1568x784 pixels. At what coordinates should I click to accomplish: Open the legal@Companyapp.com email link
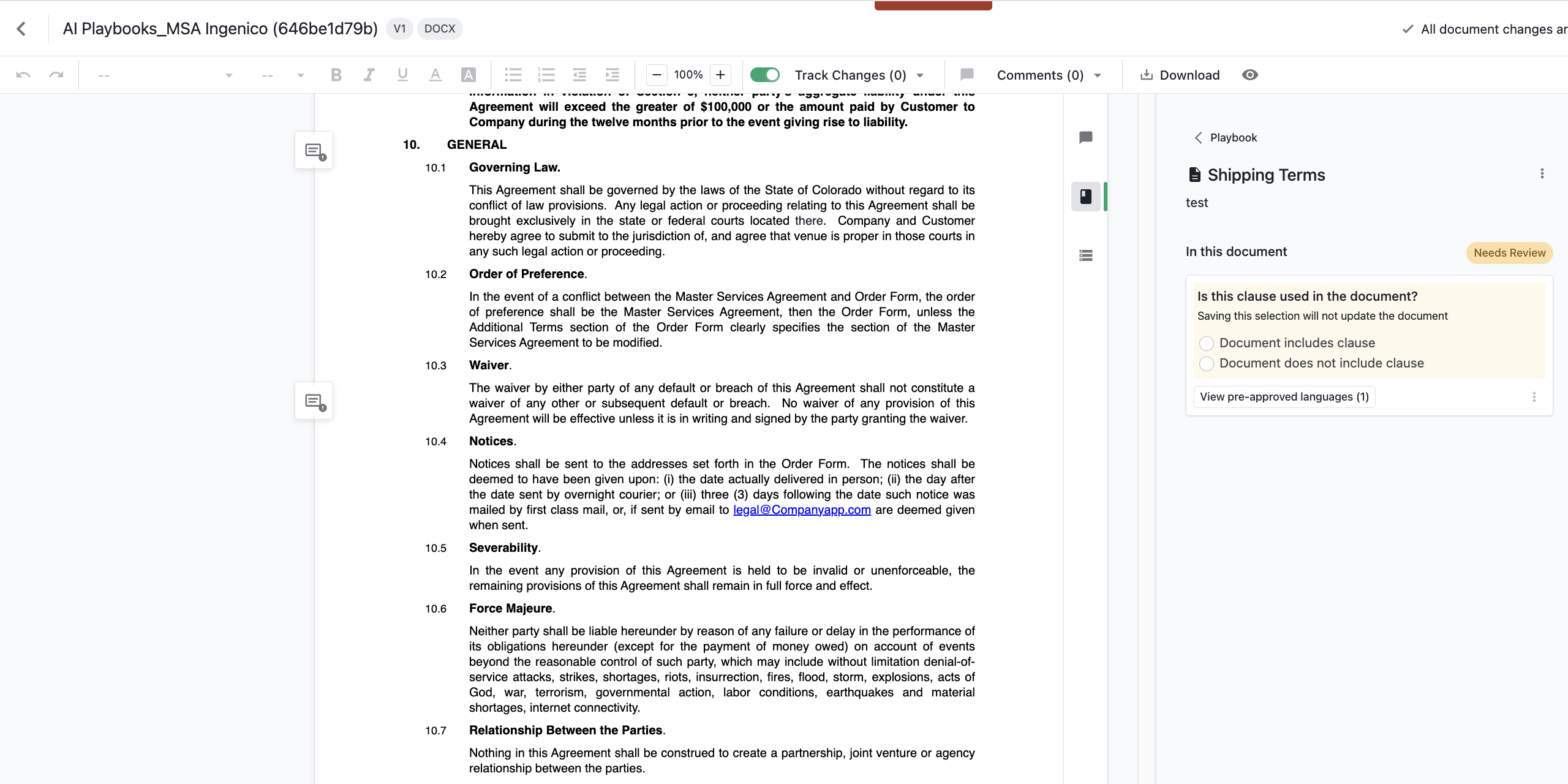(x=802, y=510)
